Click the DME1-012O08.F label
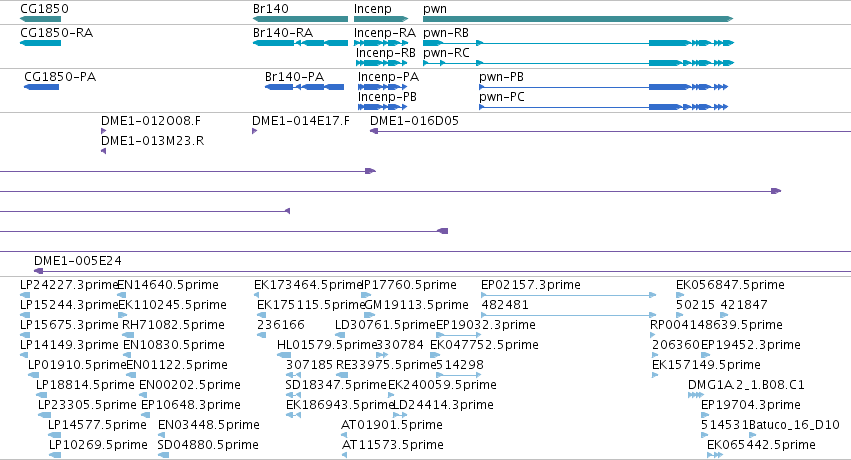The image size is (851, 460). [151, 120]
